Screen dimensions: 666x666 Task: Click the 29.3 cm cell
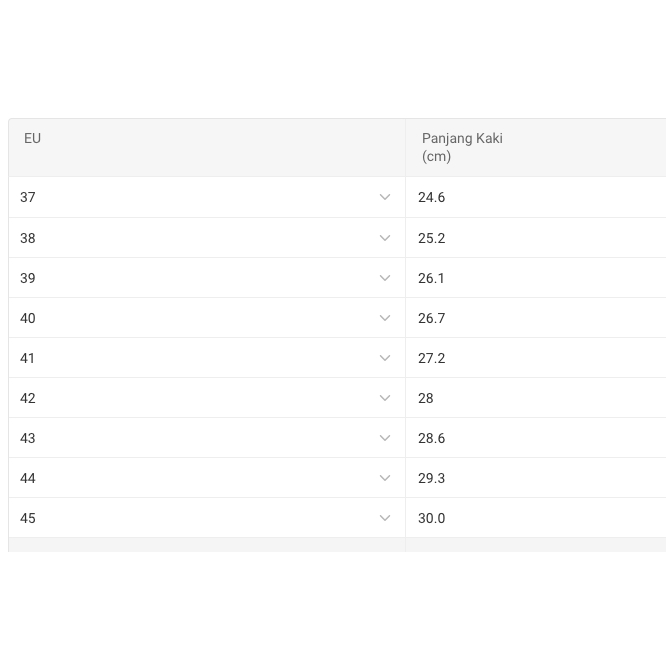(432, 478)
